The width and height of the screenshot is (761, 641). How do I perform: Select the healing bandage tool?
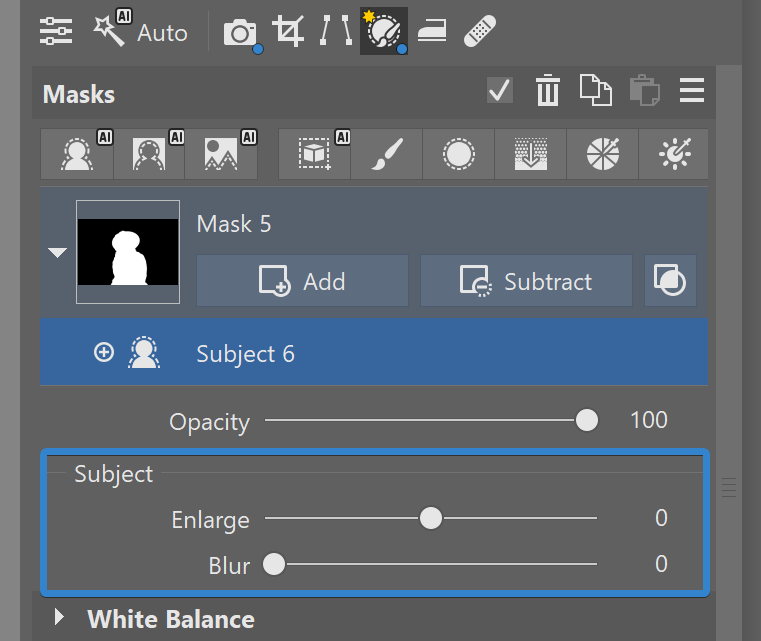(x=481, y=31)
